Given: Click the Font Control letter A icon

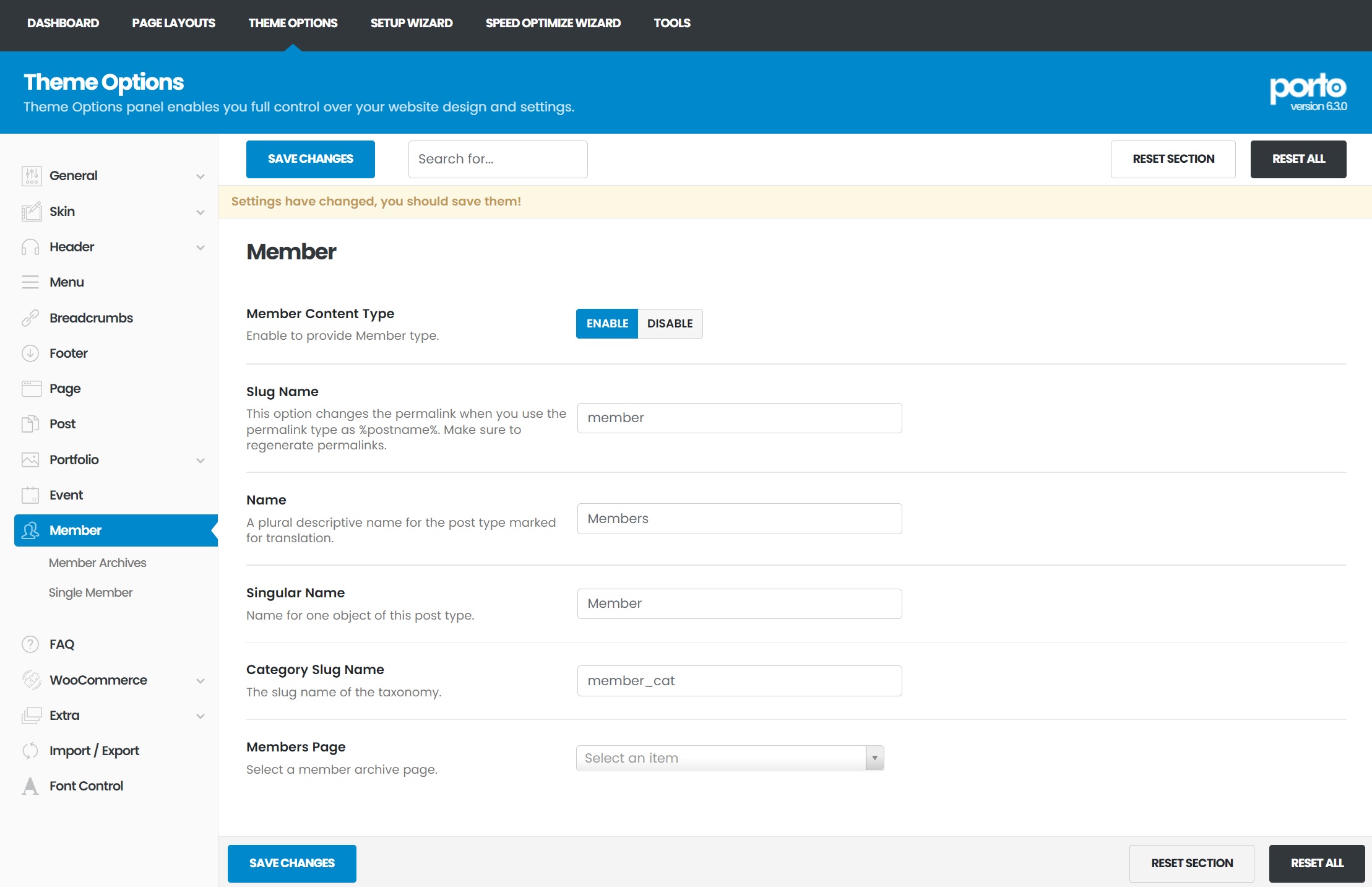Looking at the screenshot, I should click(x=30, y=786).
